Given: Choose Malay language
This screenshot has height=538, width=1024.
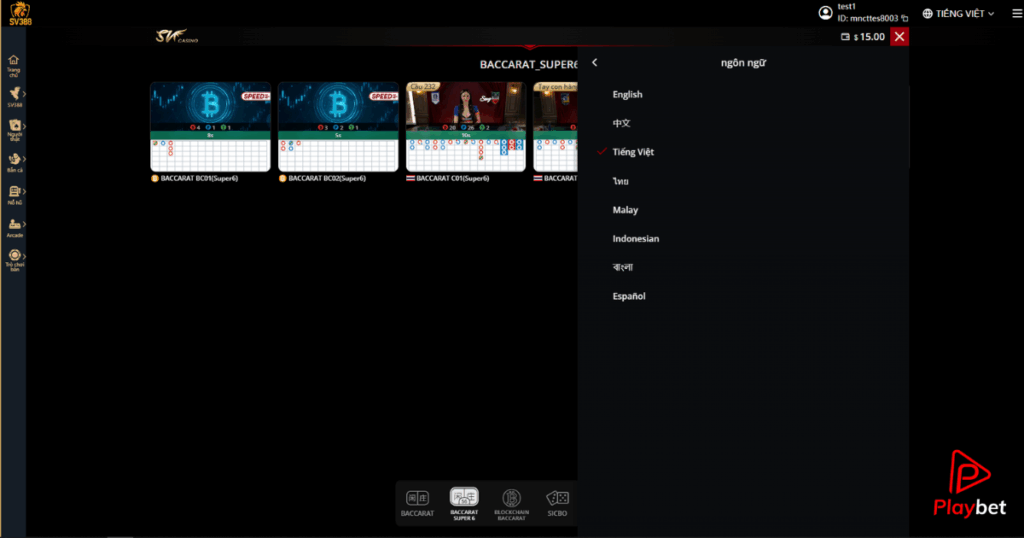Looking at the screenshot, I should (x=625, y=210).
